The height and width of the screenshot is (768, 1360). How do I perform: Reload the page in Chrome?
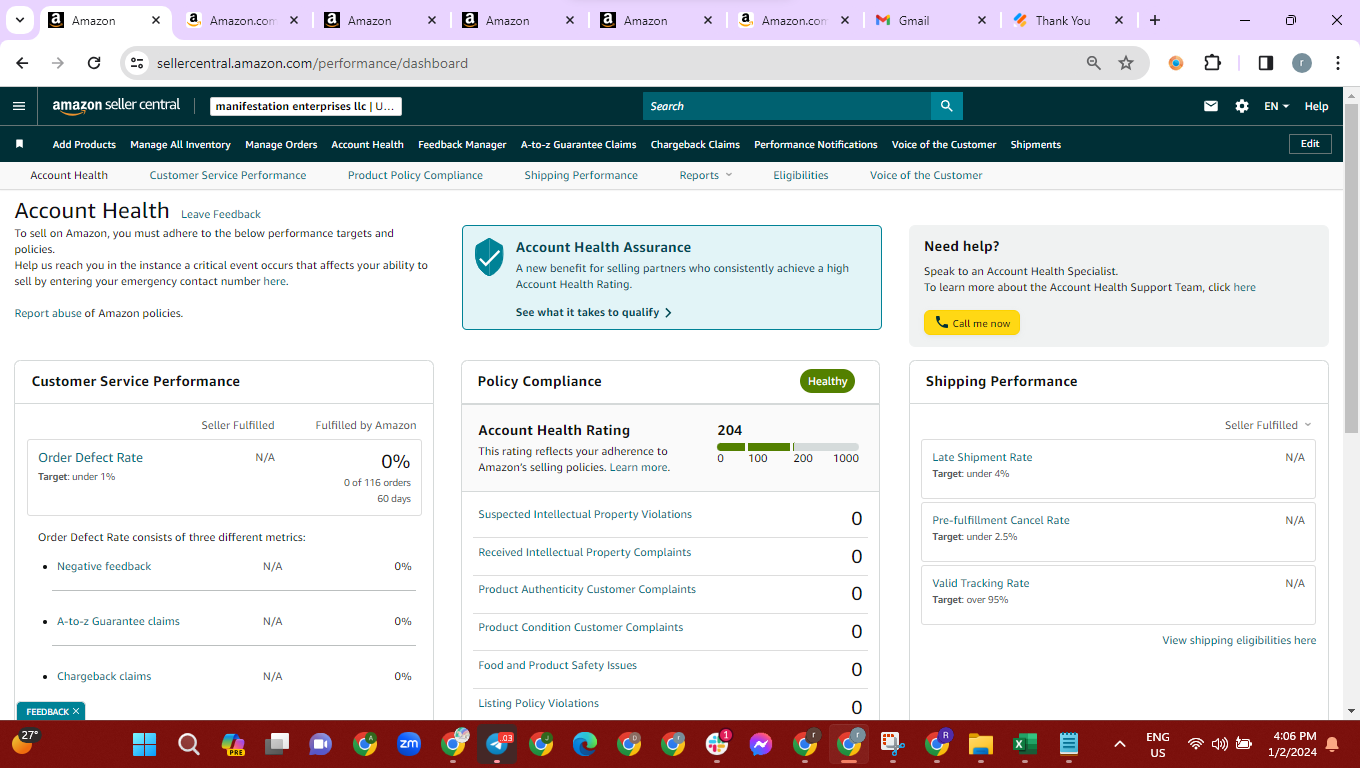[x=94, y=63]
